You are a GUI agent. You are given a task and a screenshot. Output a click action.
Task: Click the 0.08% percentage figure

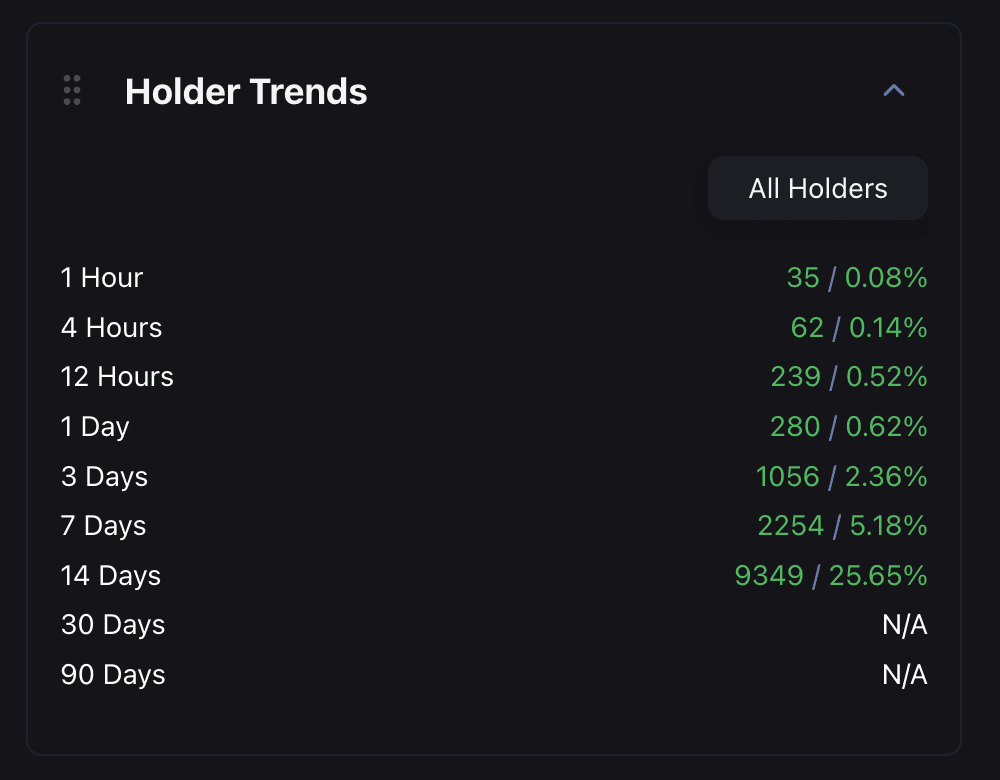click(x=884, y=278)
